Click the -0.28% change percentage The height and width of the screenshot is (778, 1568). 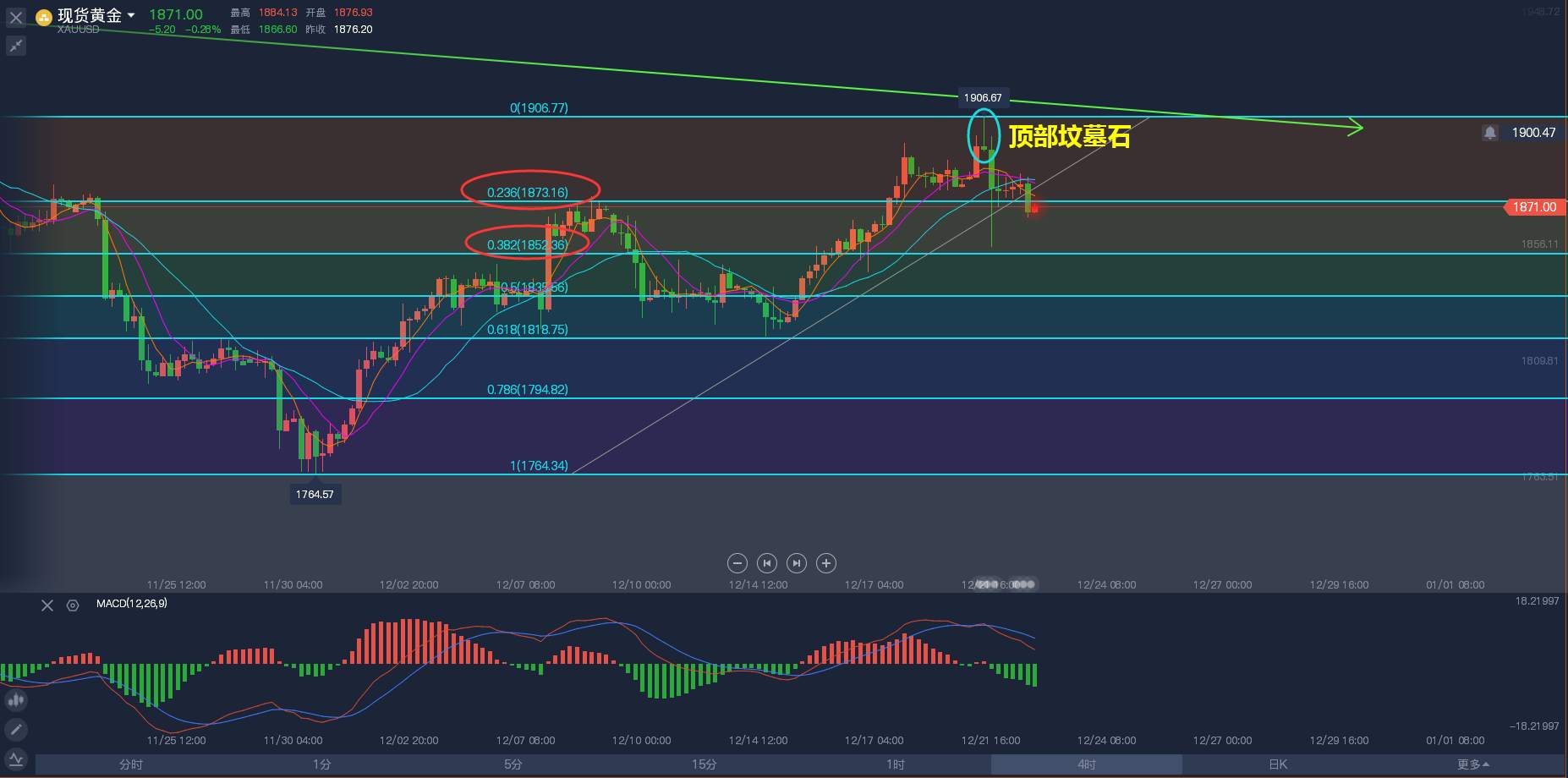[x=203, y=30]
